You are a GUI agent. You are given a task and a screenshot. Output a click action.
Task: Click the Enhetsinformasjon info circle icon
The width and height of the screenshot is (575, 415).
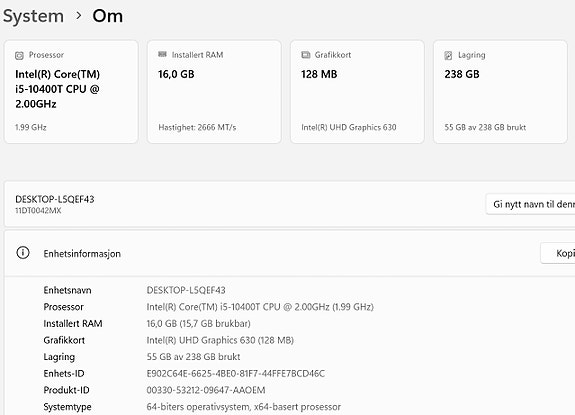pyautogui.click(x=23, y=253)
